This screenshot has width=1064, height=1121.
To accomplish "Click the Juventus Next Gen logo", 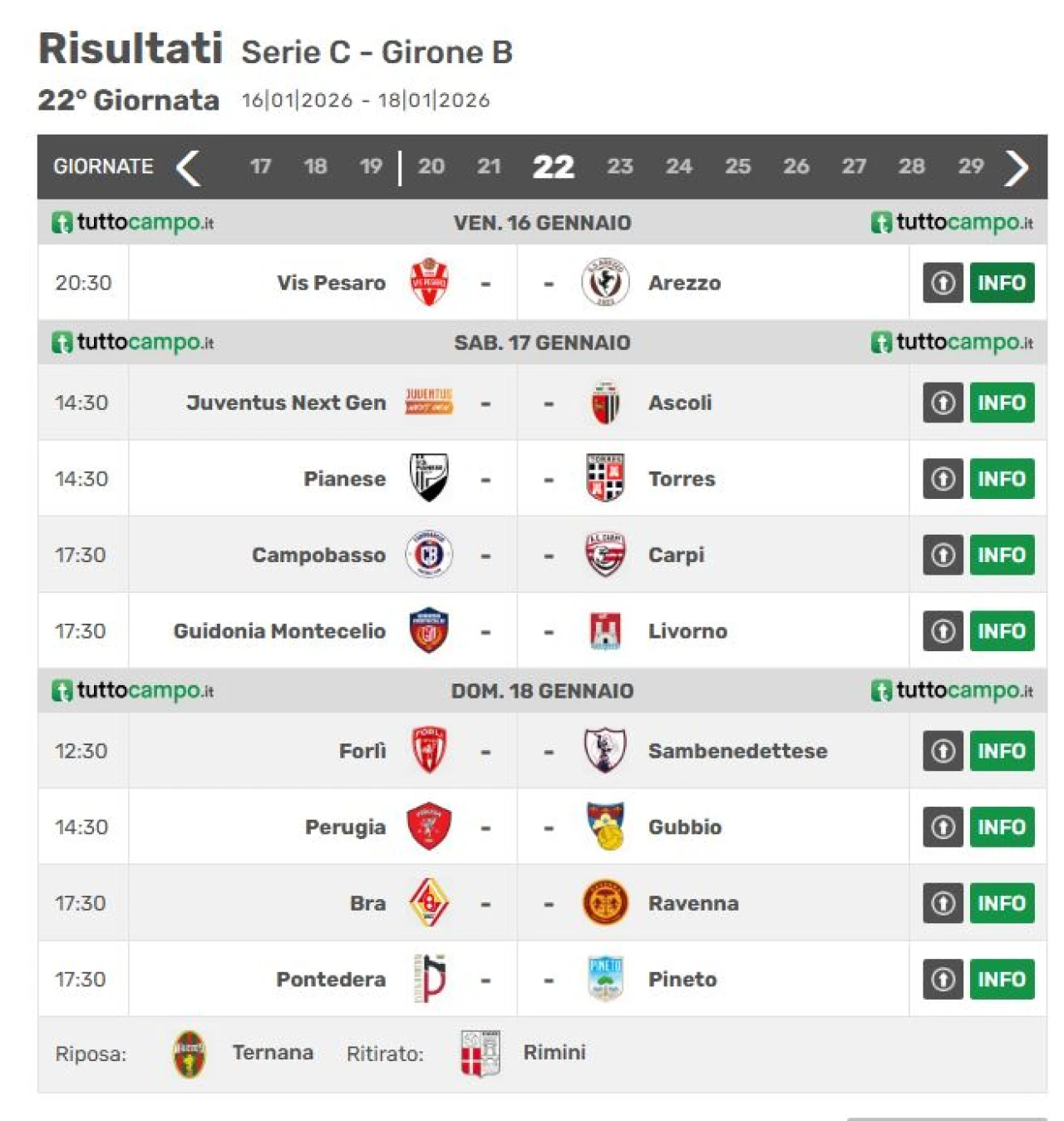I will (x=429, y=402).
